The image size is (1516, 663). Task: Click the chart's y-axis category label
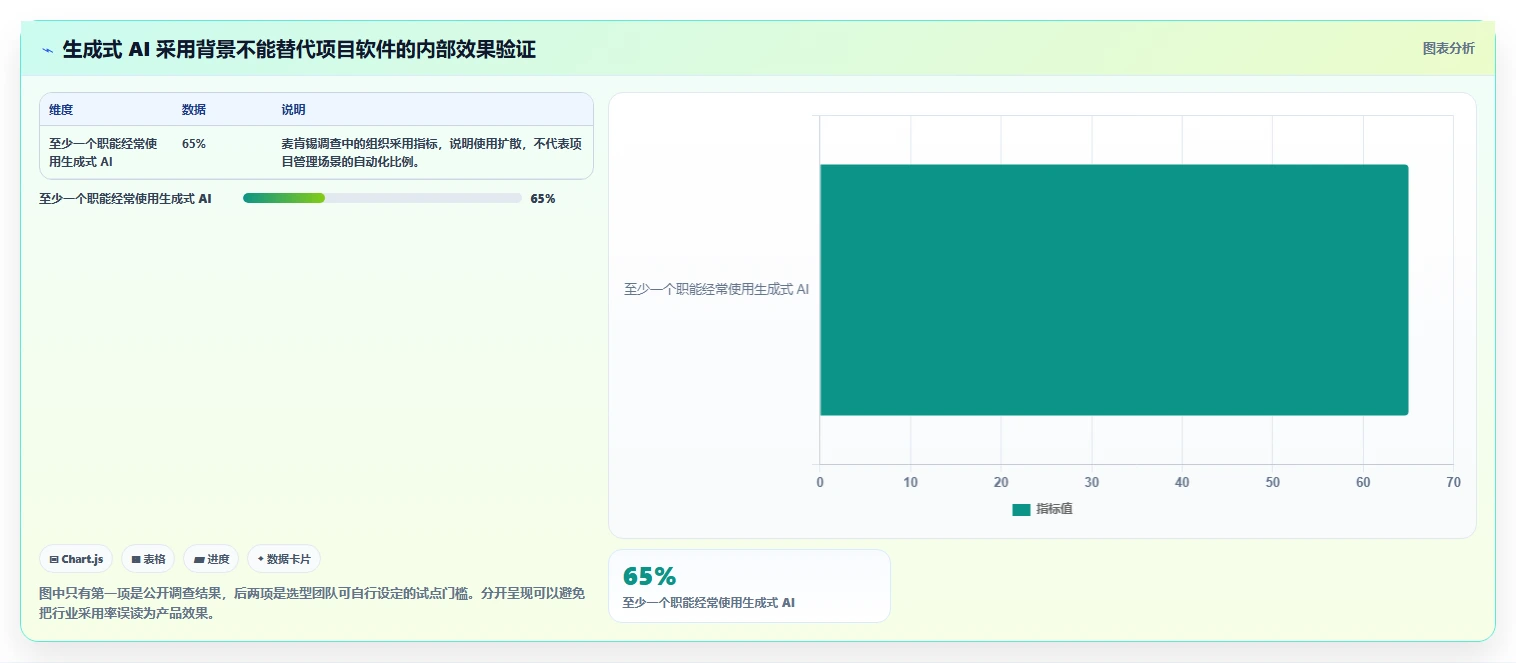point(716,290)
